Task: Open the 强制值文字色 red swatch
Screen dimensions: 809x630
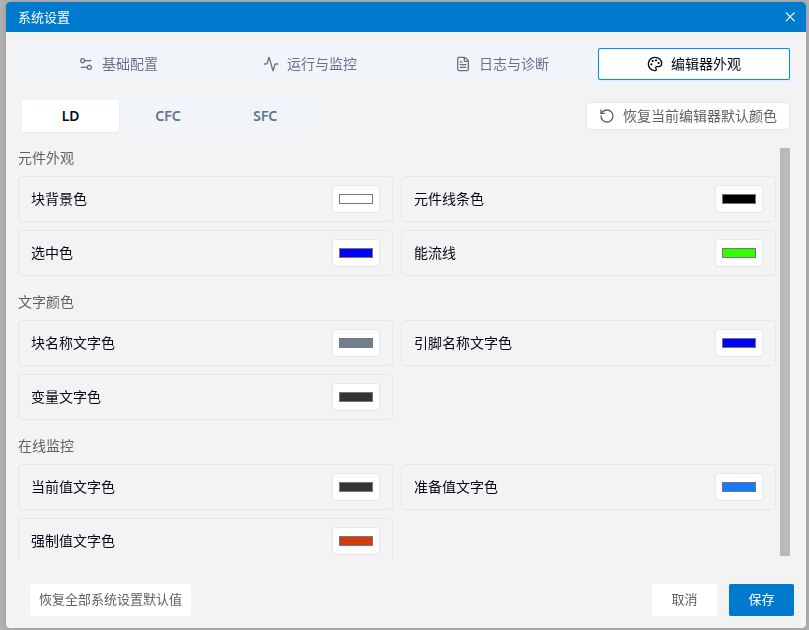Action: point(356,541)
